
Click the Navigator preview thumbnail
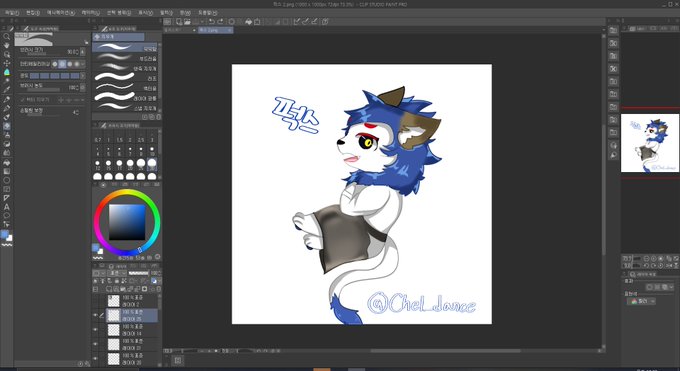coord(650,143)
